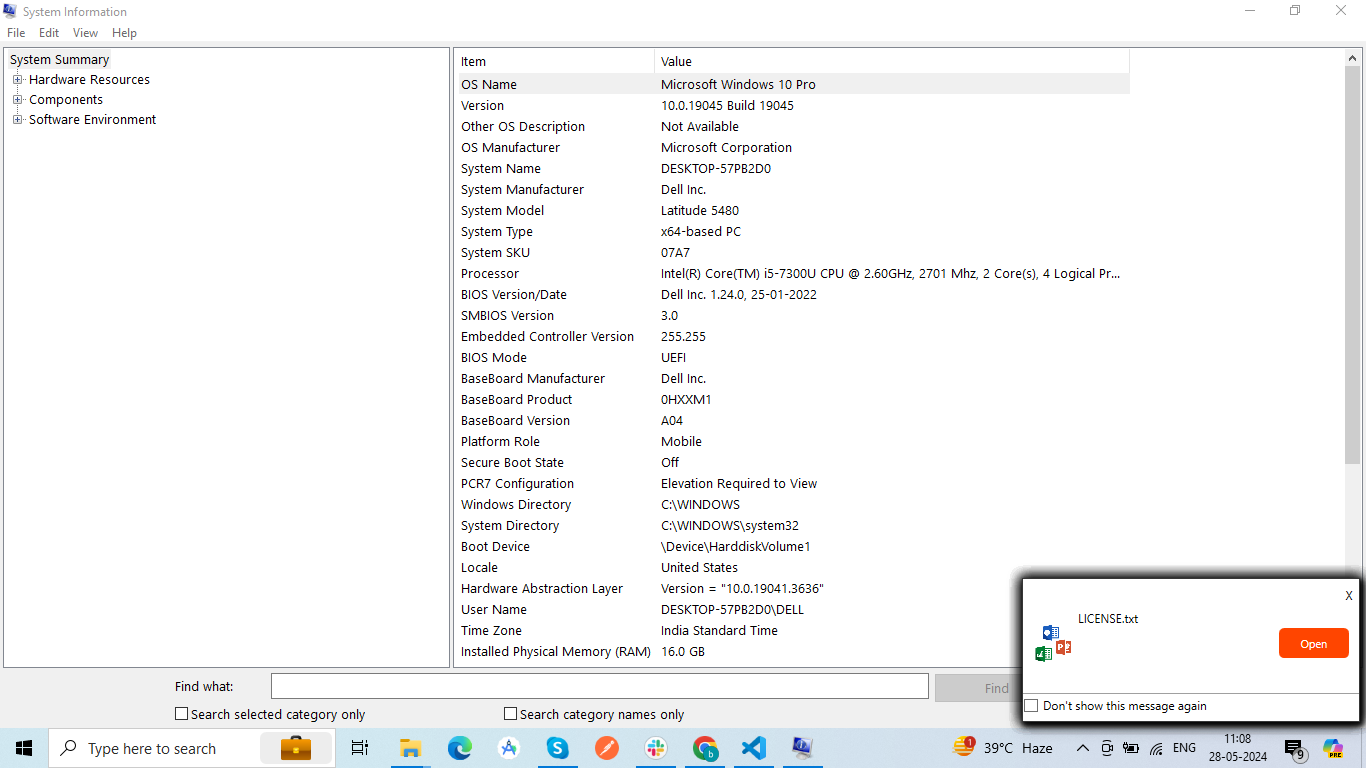Screen dimensions: 1366x768
Task: Click the Task View icon
Action: (x=360, y=748)
